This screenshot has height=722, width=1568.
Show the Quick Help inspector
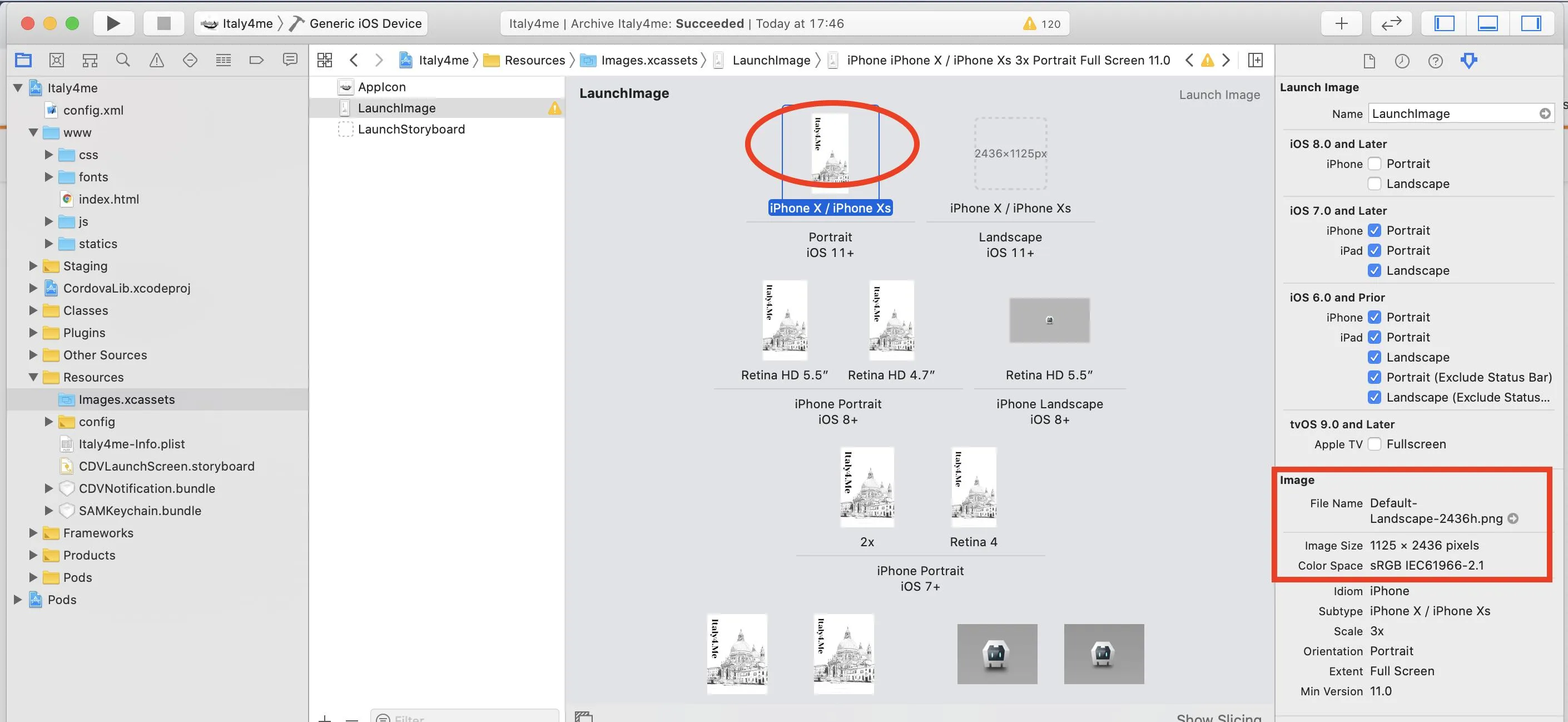pyautogui.click(x=1435, y=60)
